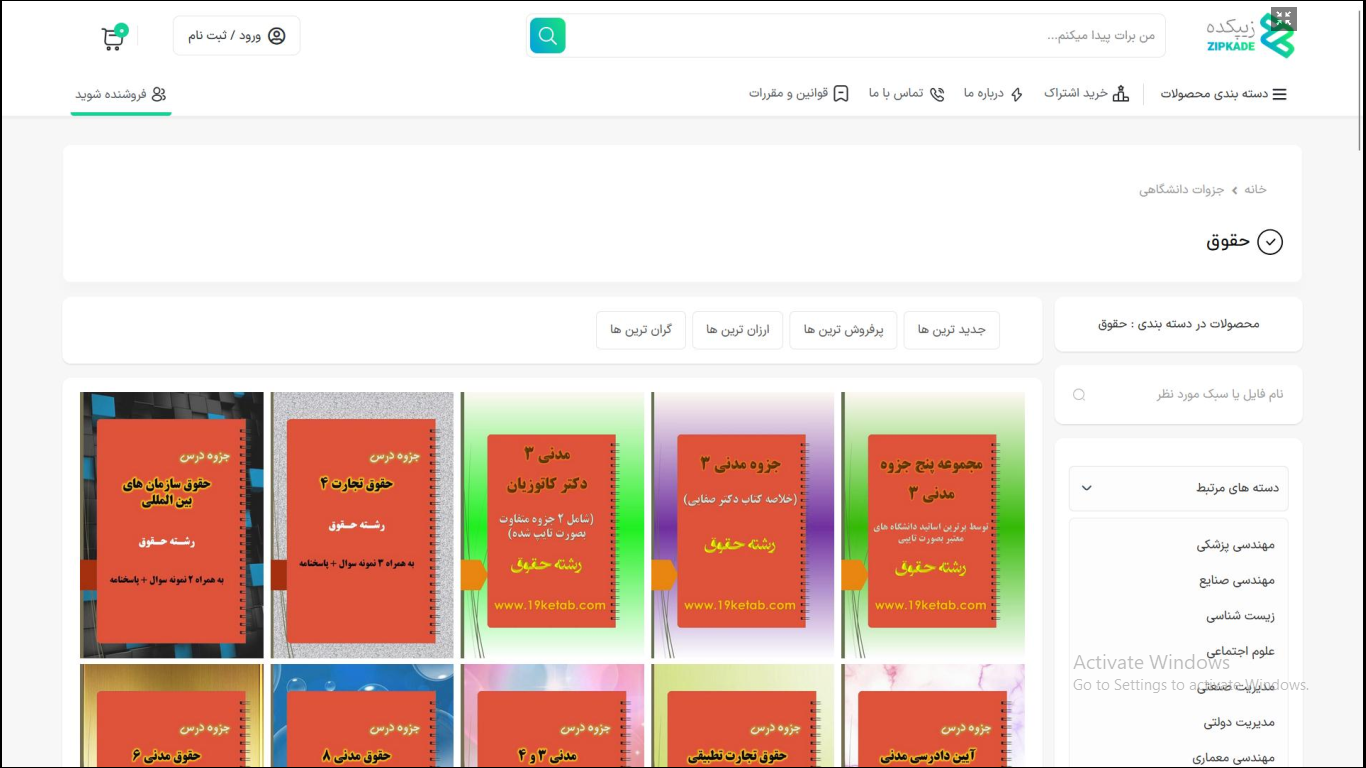Click the hamburger icon for product categories
The height and width of the screenshot is (768, 1366).
1279,94
